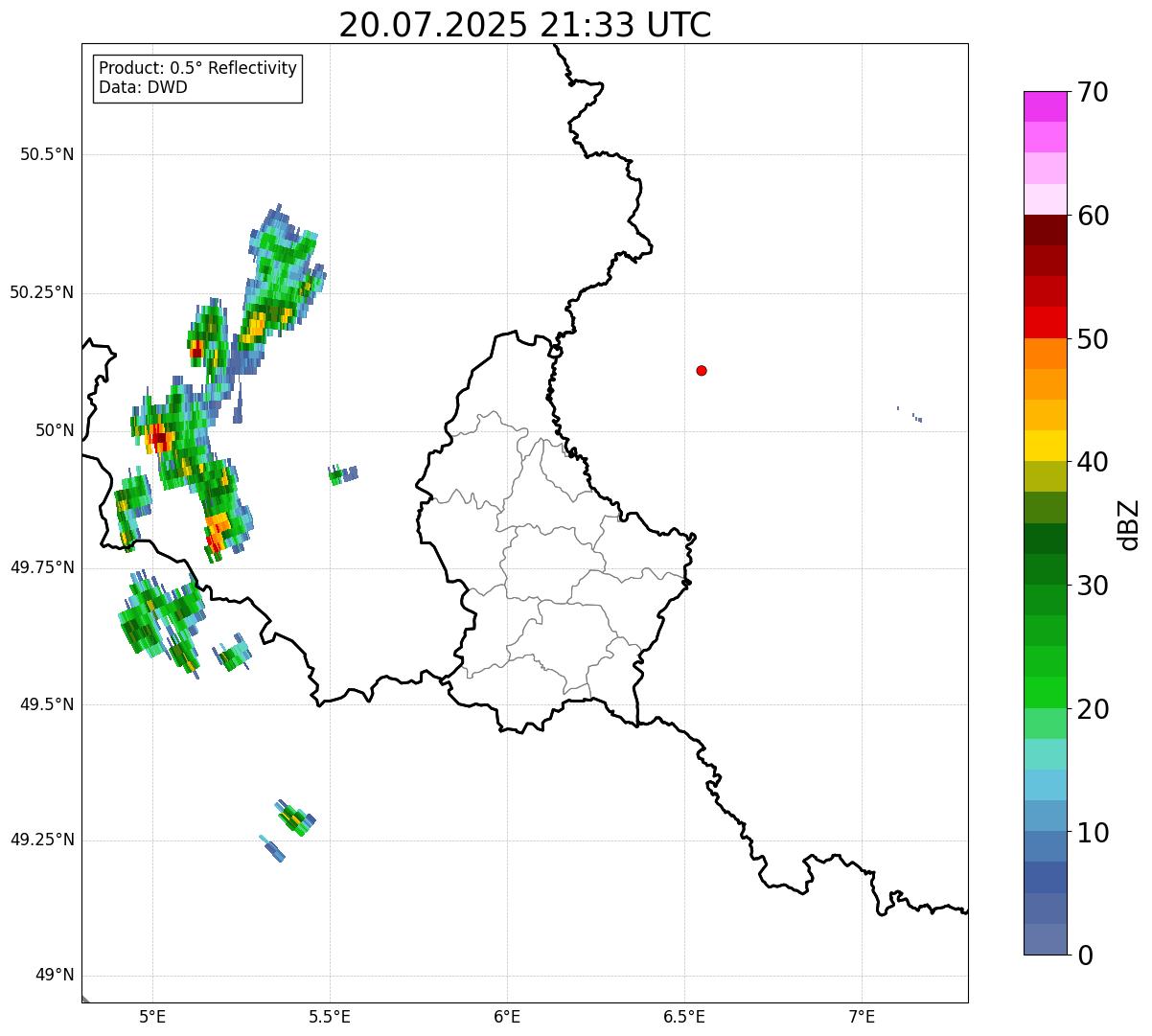Click the 49.5°N latitude label
1152x1036 pixels.
[47, 704]
